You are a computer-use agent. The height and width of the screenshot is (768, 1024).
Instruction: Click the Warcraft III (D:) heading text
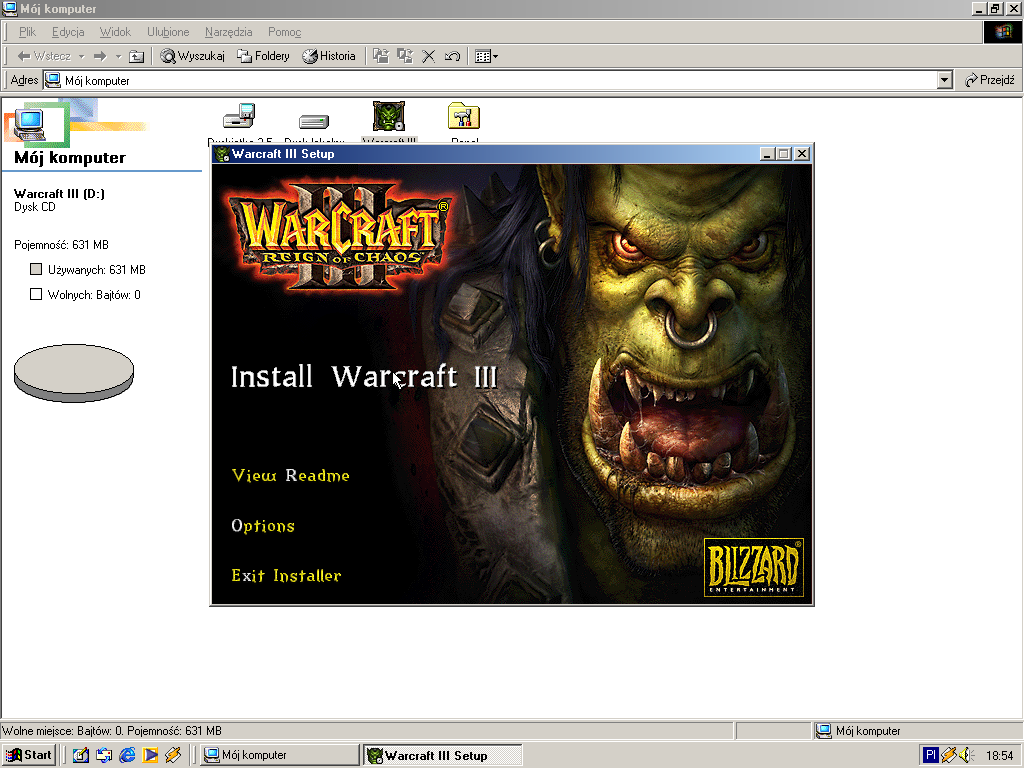click(59, 193)
